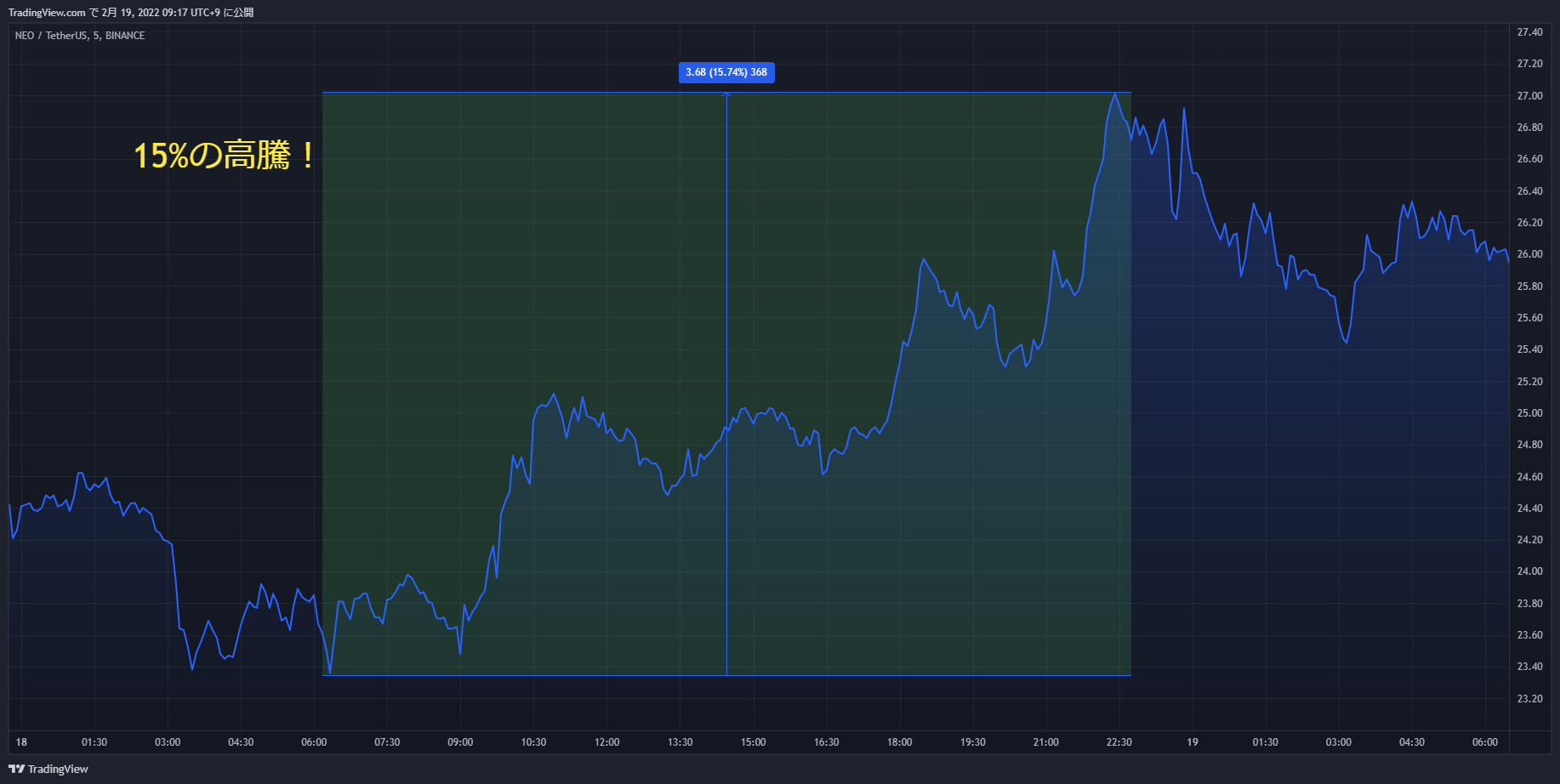
Task: Click the 22:30 time axis label
Action: (1119, 742)
